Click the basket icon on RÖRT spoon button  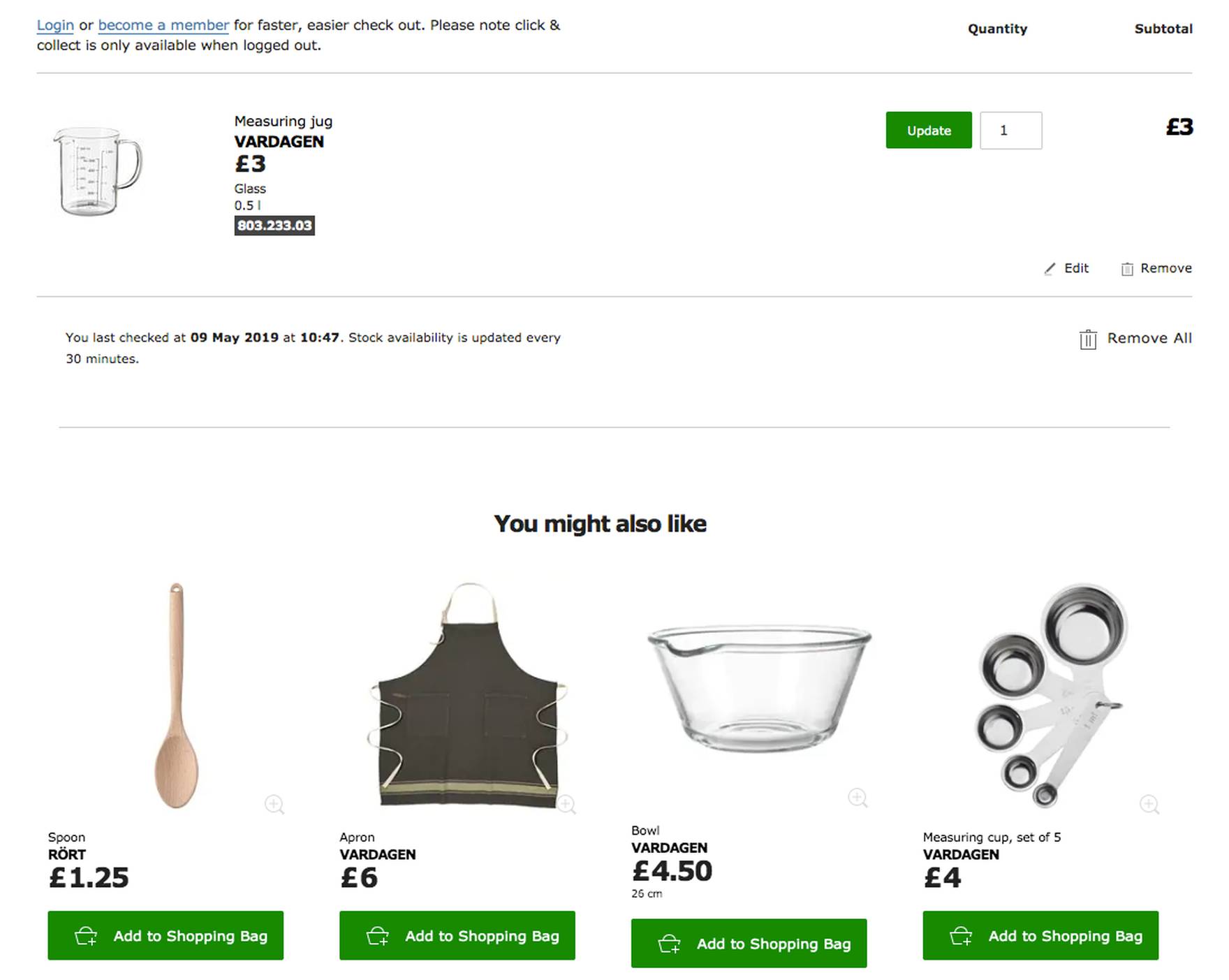point(86,936)
